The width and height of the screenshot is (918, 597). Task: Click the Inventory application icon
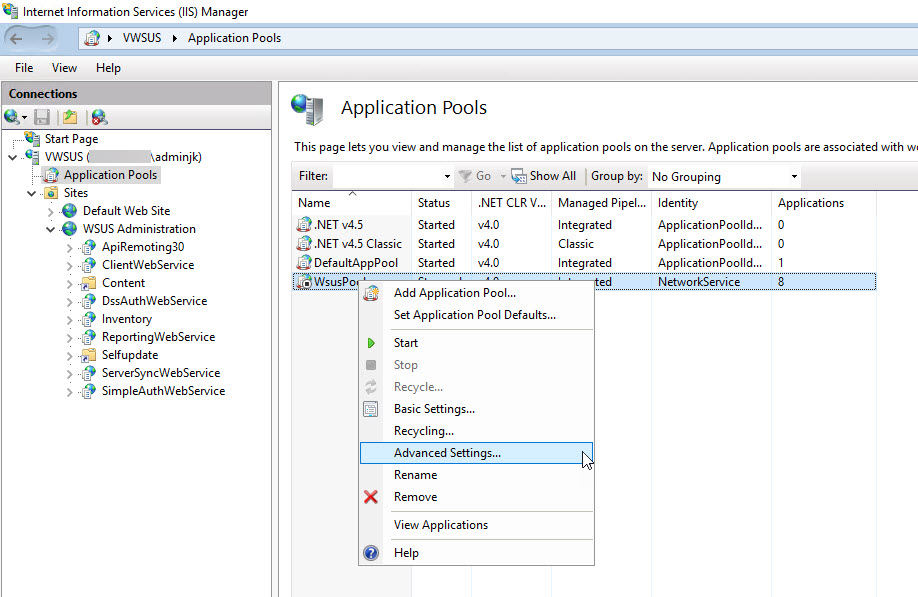[88, 319]
